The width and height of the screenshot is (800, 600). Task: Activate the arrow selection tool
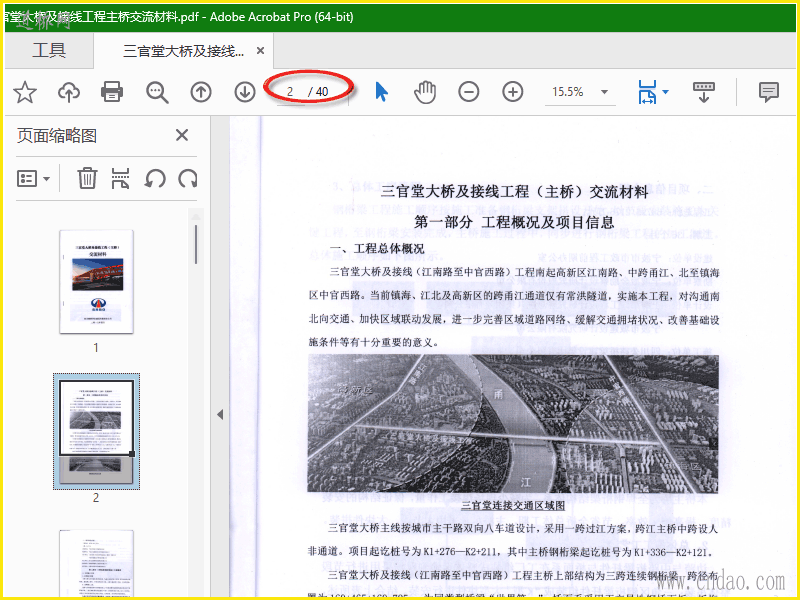[381, 92]
